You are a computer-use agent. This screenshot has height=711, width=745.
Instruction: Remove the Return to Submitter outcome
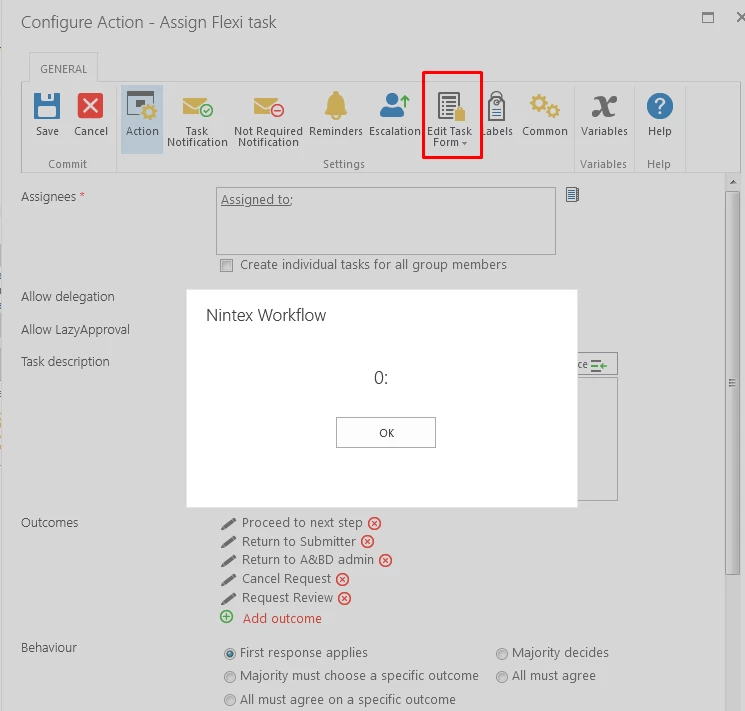click(x=367, y=542)
